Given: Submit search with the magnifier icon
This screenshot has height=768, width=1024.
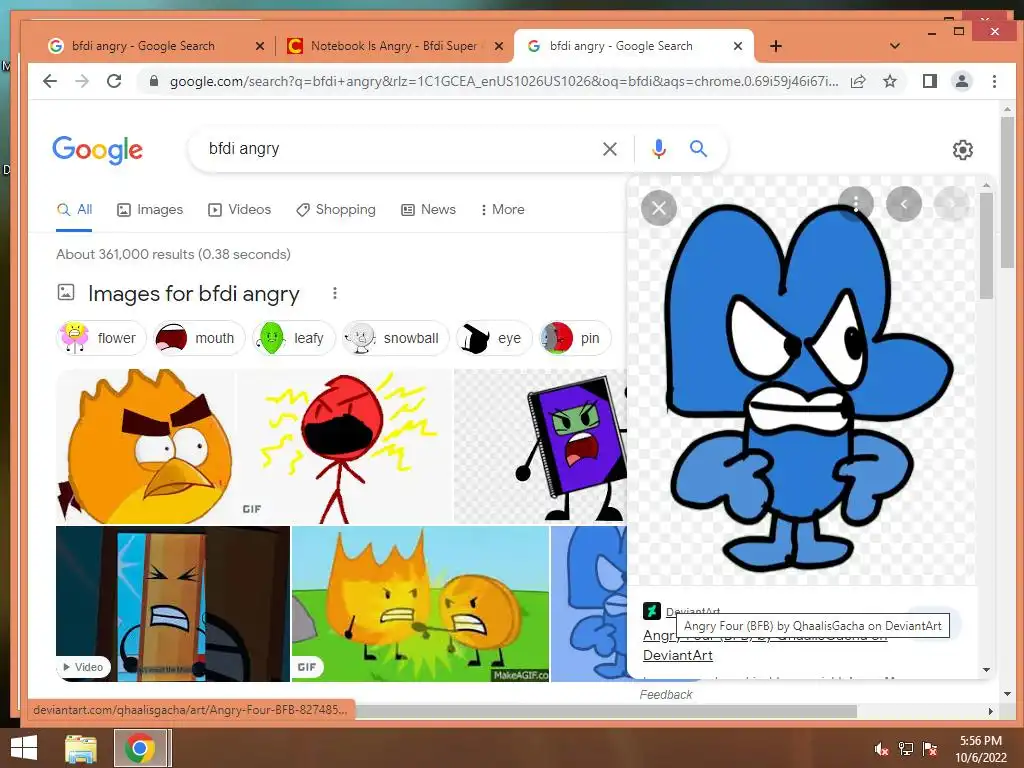Looking at the screenshot, I should [698, 149].
